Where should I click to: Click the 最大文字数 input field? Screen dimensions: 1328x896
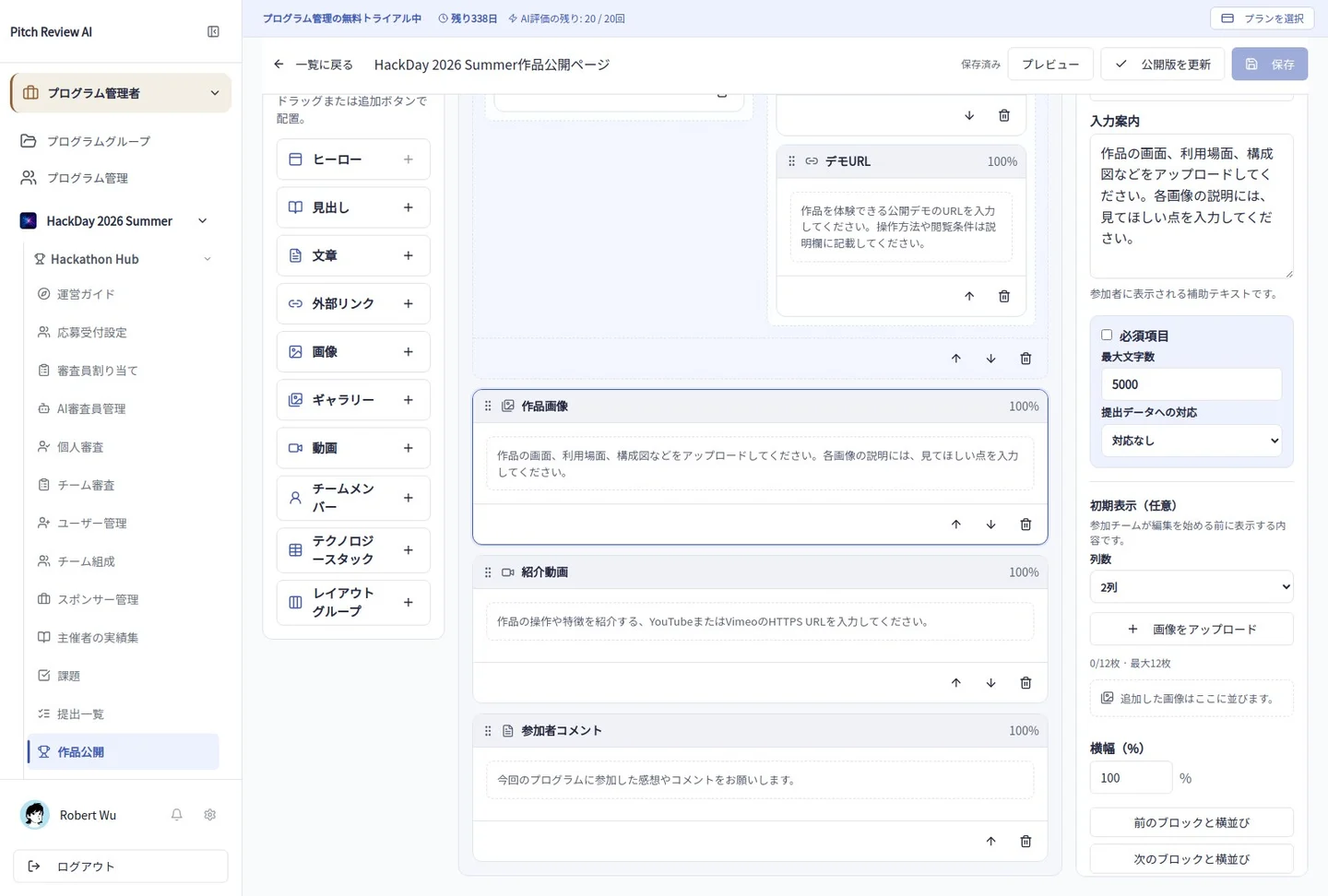click(1191, 384)
